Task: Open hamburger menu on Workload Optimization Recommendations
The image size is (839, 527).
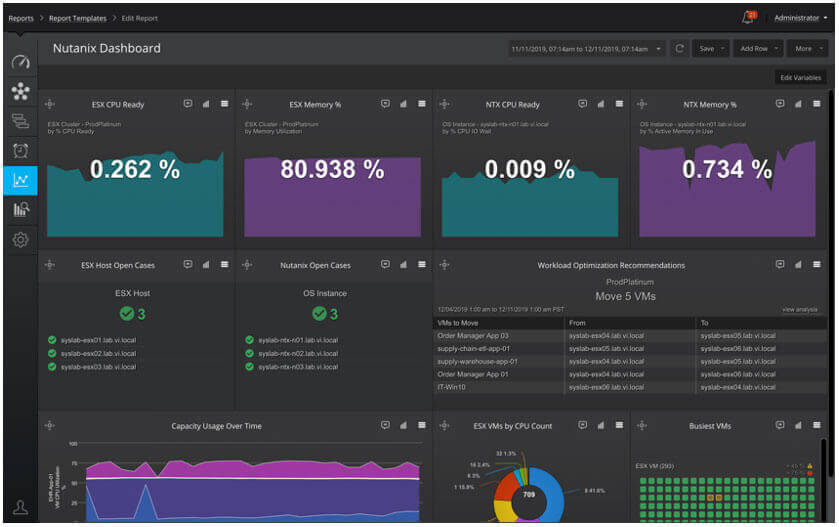Action: [x=817, y=264]
